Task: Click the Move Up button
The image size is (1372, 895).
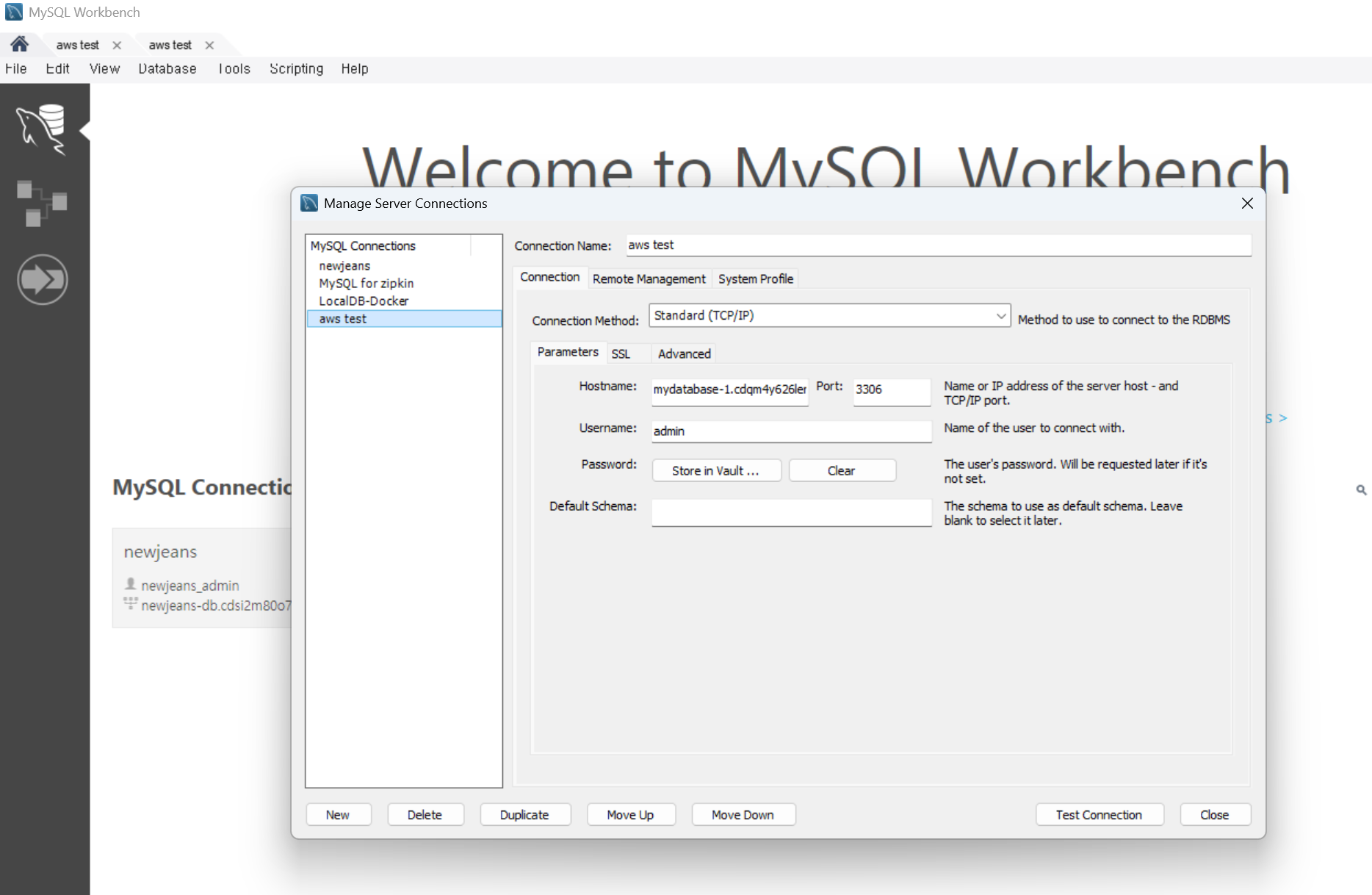Action: 630,815
